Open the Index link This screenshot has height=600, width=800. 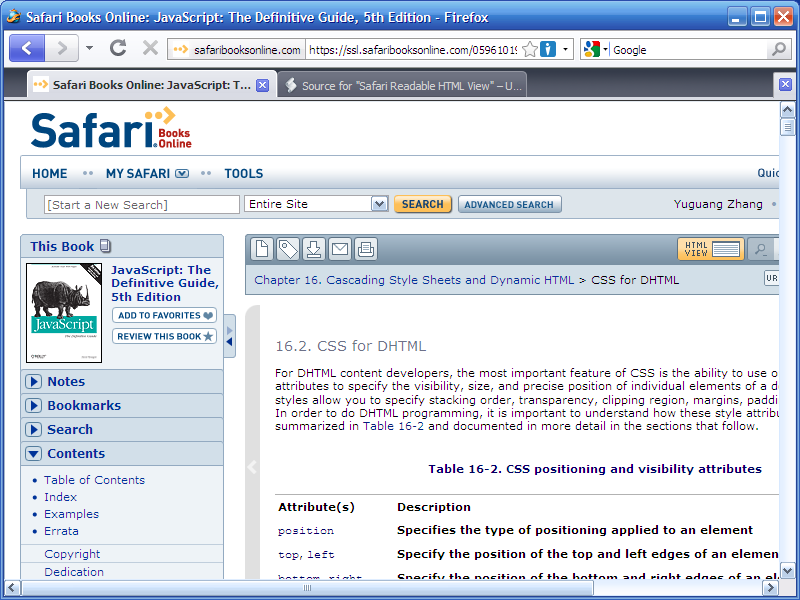pyautogui.click(x=60, y=497)
